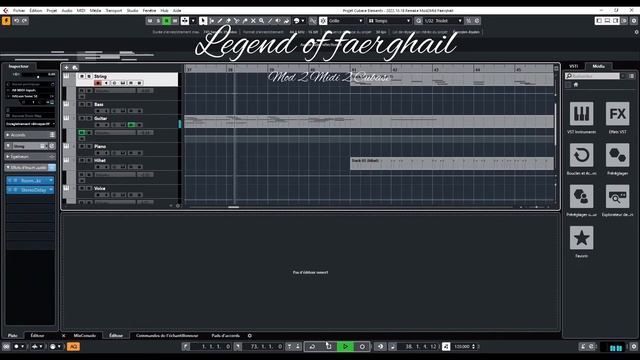Click Add Track plus button
This screenshot has width=640, height=360.
tap(67, 67)
